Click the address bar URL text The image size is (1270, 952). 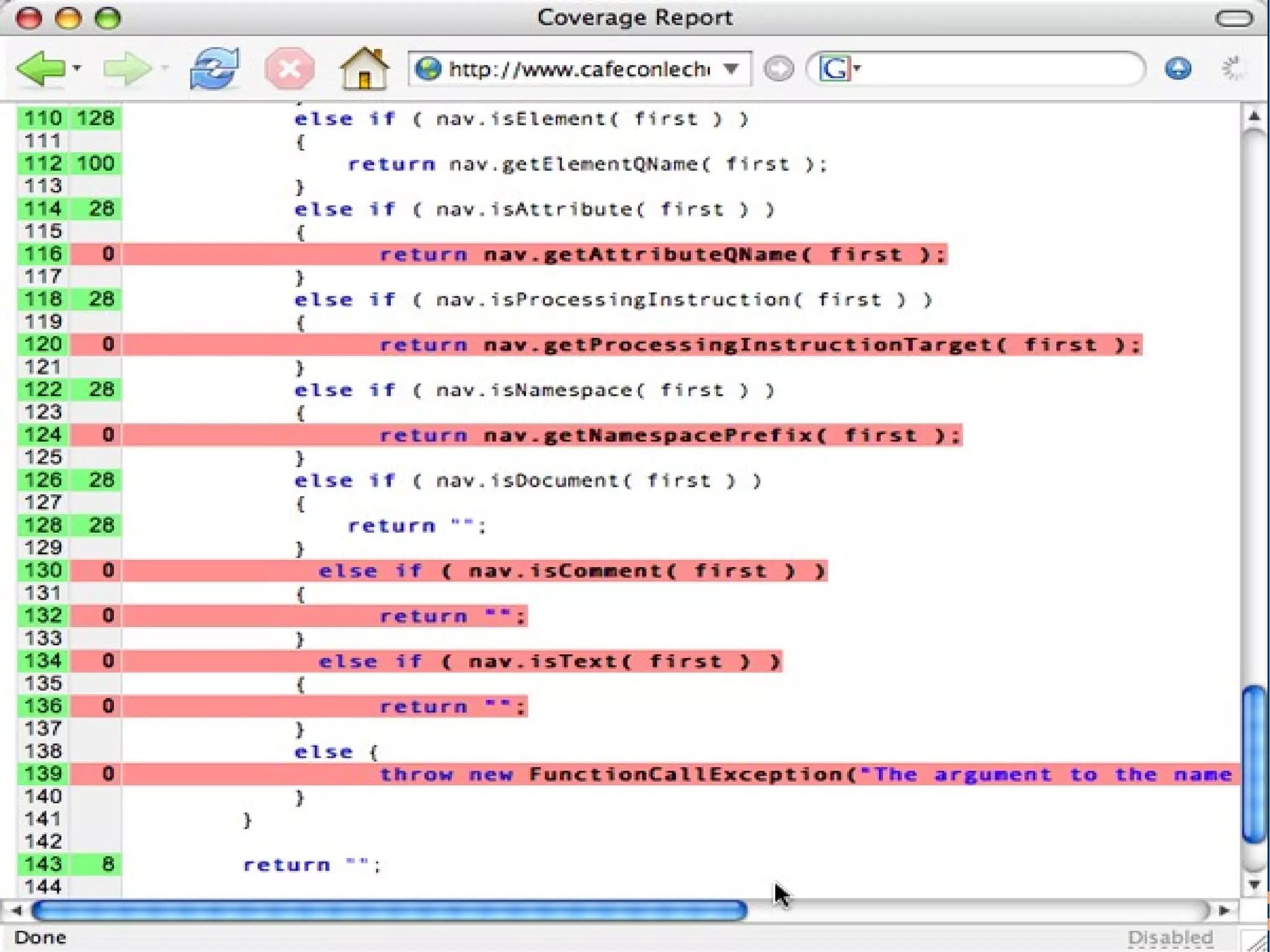578,69
